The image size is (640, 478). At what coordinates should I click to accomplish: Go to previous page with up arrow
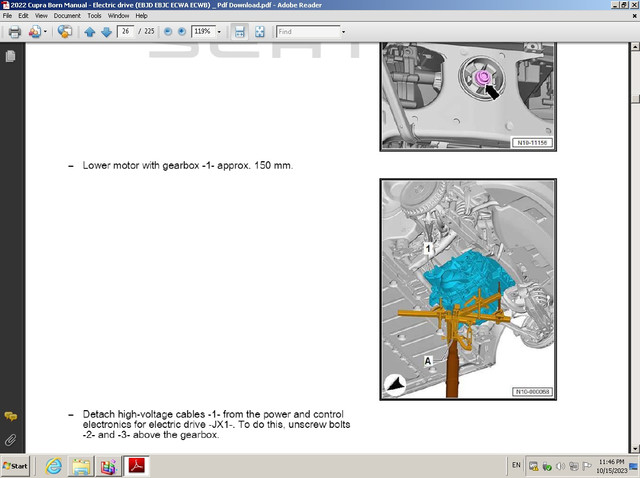coord(90,32)
